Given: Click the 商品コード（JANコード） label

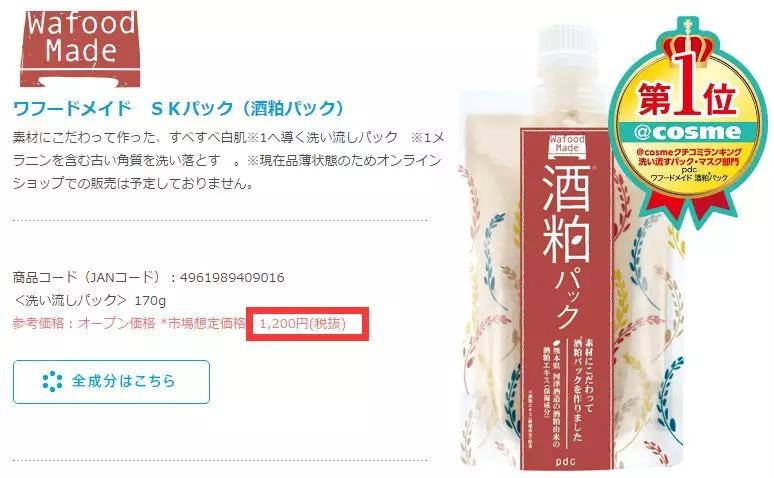Looking at the screenshot, I should [x=87, y=278].
